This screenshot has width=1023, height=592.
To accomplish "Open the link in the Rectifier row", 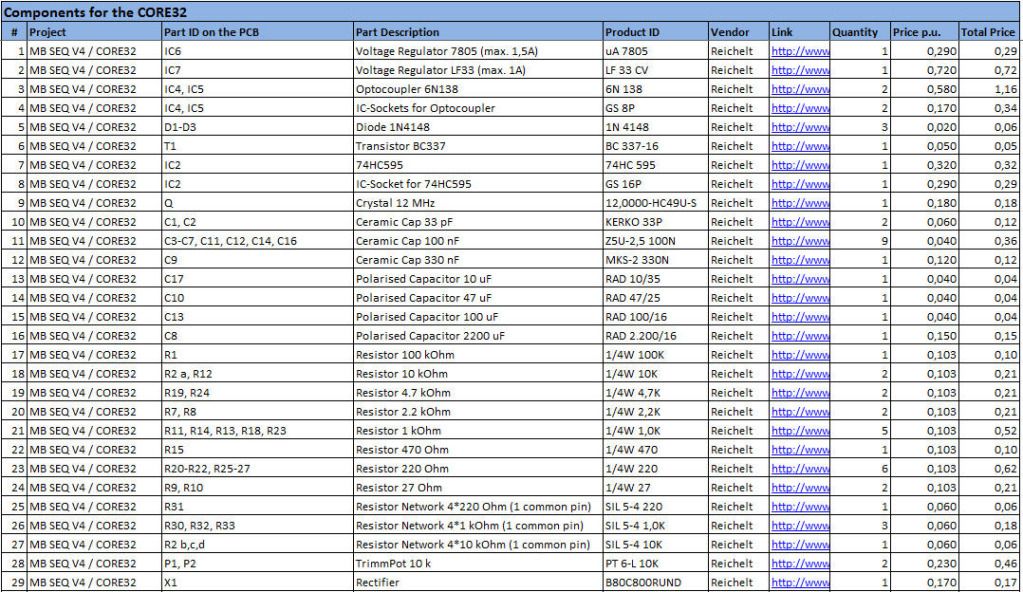I will coord(800,582).
